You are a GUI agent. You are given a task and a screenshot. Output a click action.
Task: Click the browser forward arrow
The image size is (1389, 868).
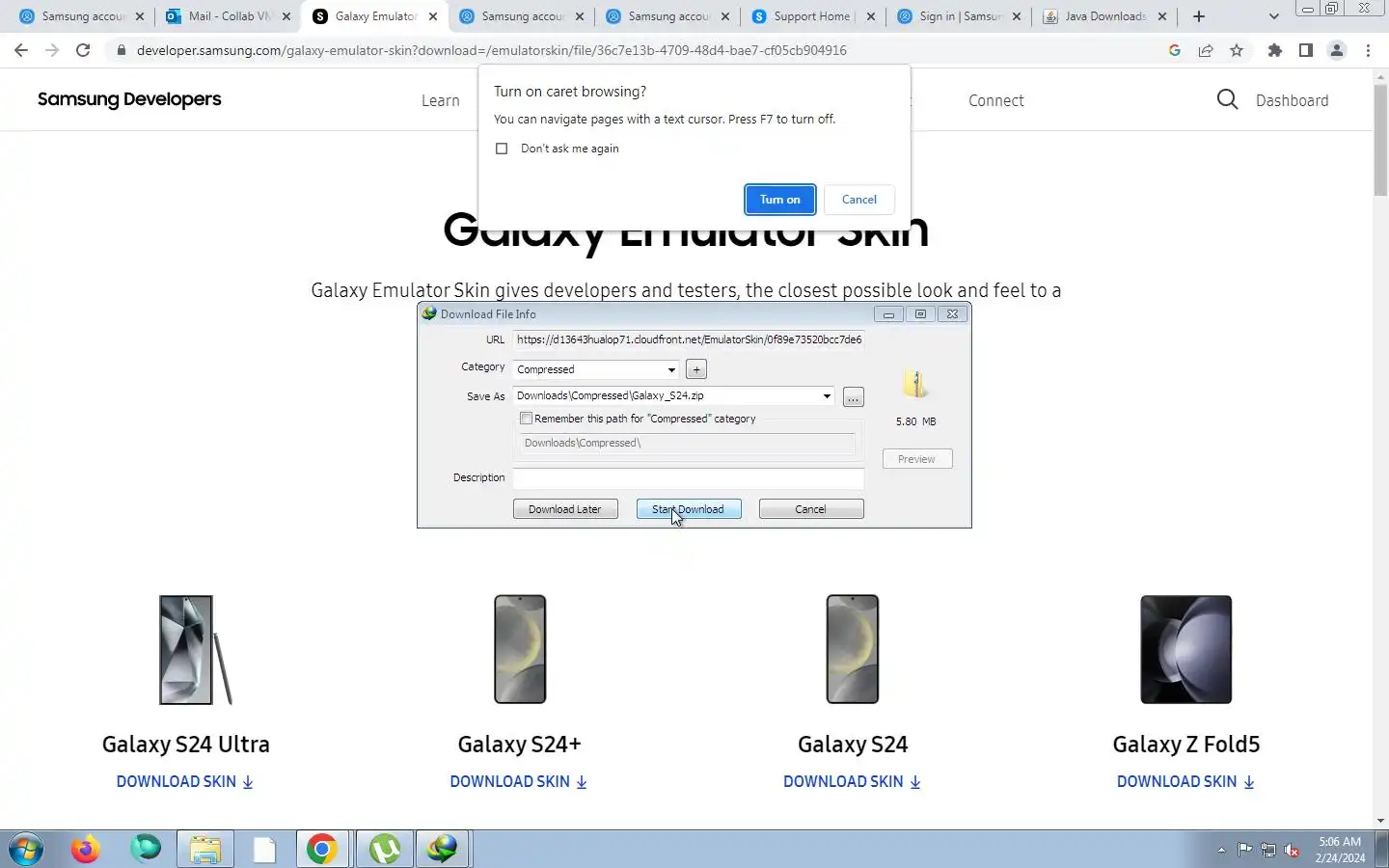click(52, 50)
